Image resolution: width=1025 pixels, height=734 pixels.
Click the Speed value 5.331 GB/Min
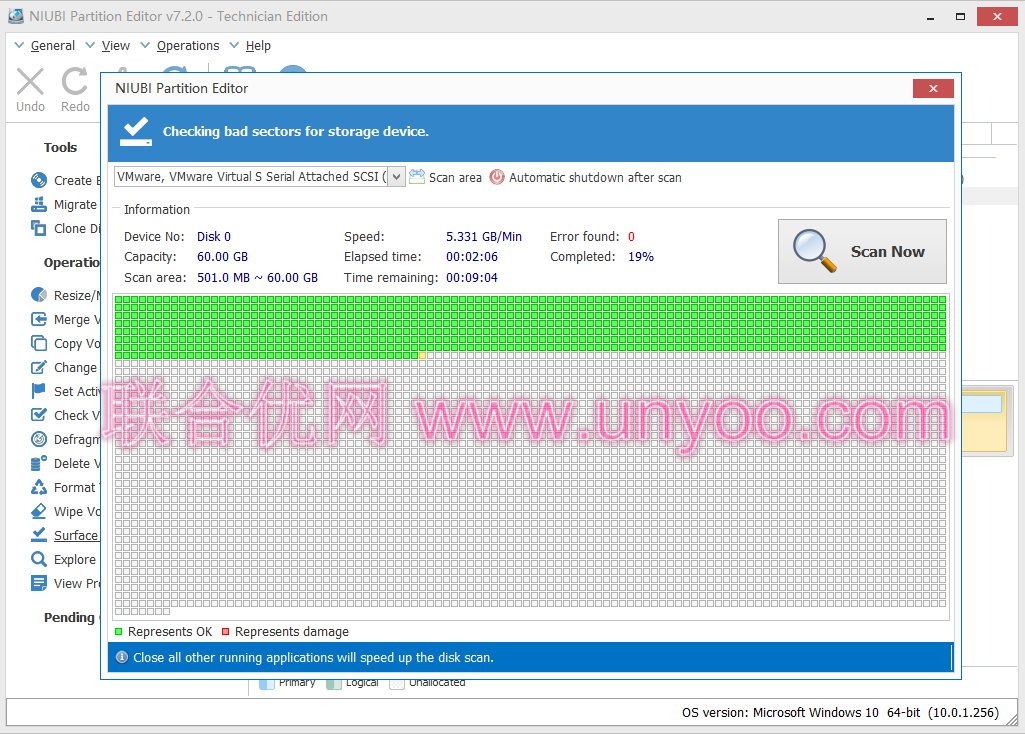click(484, 237)
